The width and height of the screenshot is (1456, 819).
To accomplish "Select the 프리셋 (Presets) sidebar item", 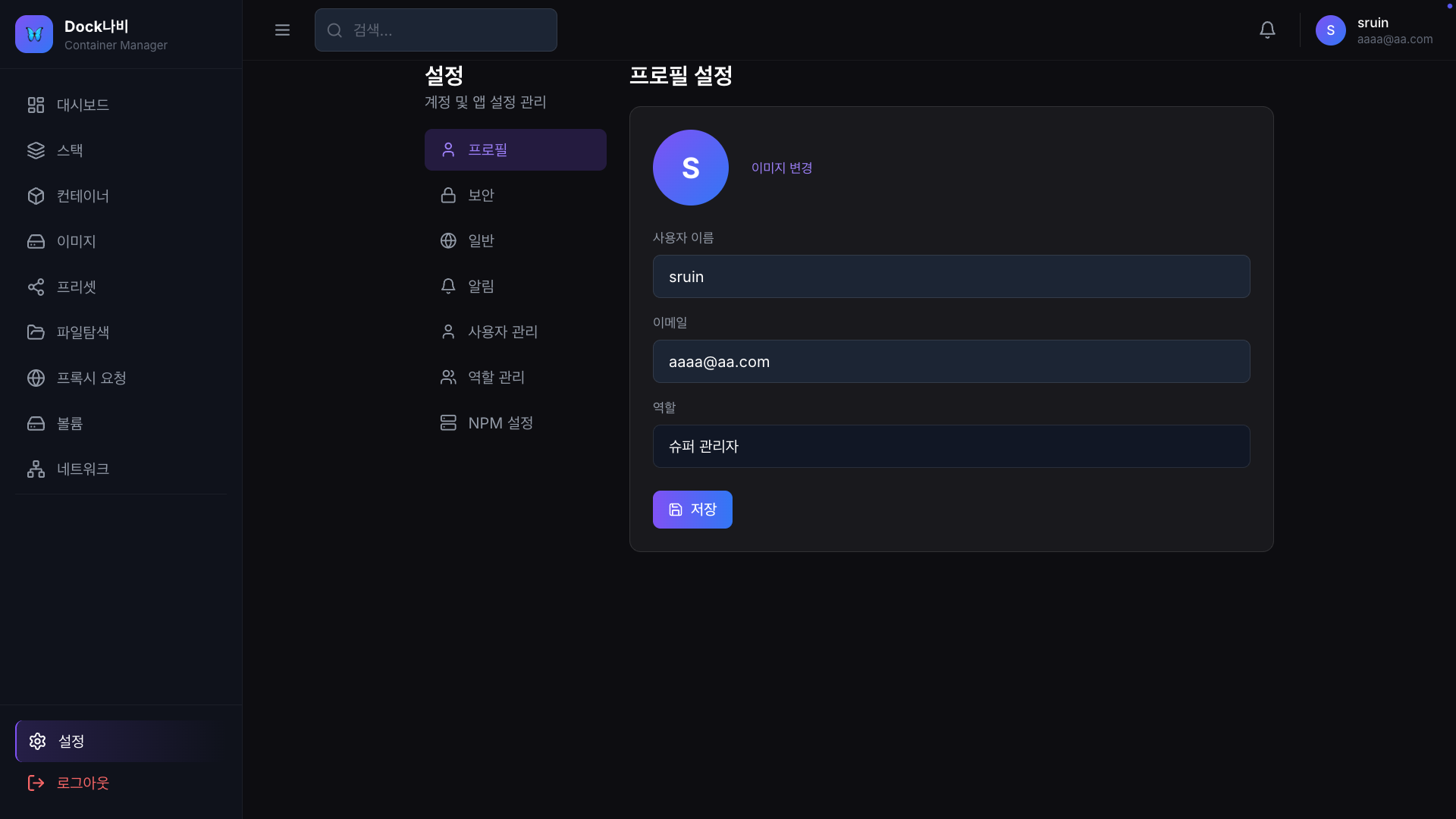I will [x=76, y=287].
